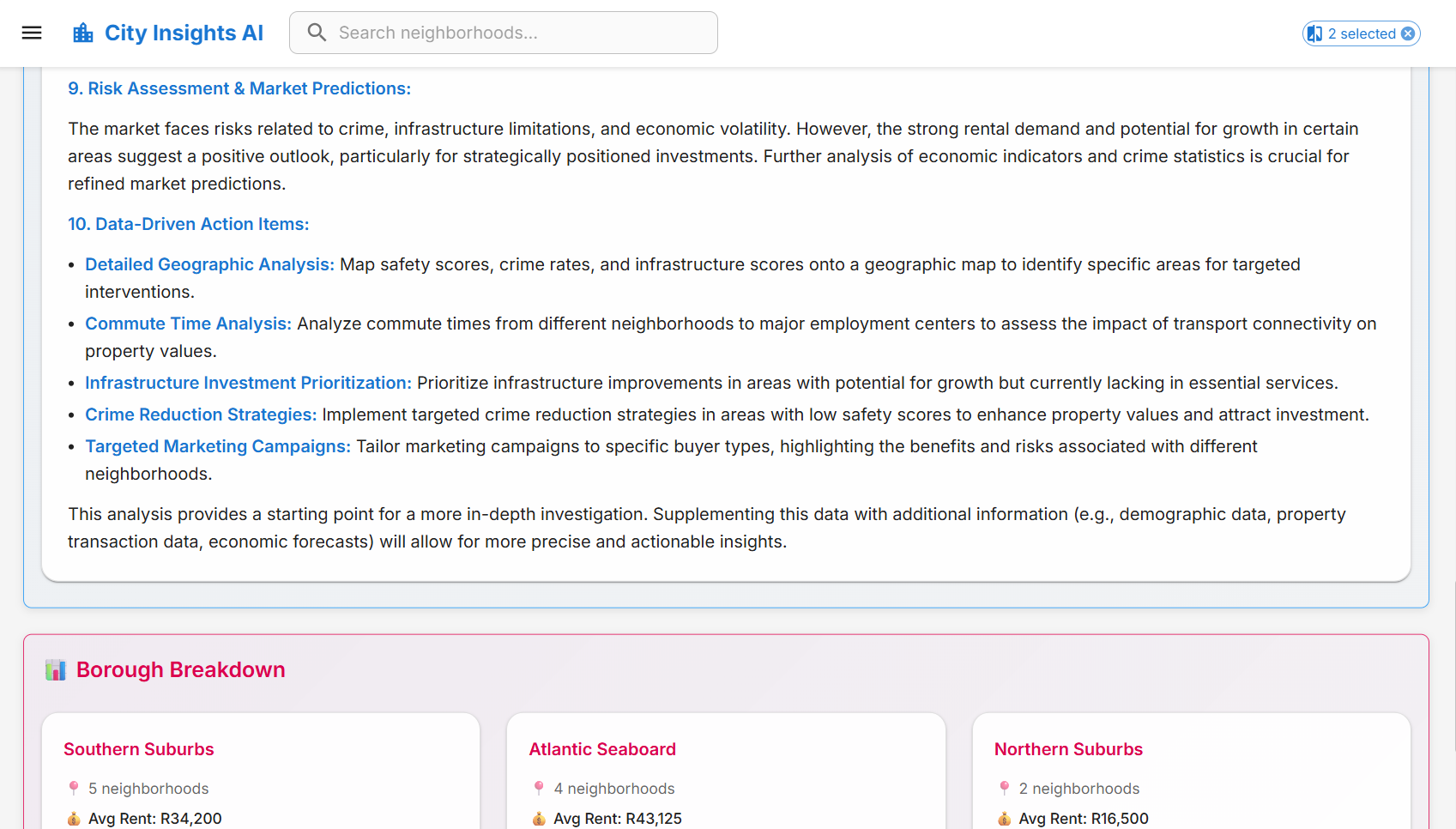This screenshot has height=829, width=1456.
Task: Click 'Infrastructure Investment Prioritization:' bullet label
Action: tap(248, 383)
